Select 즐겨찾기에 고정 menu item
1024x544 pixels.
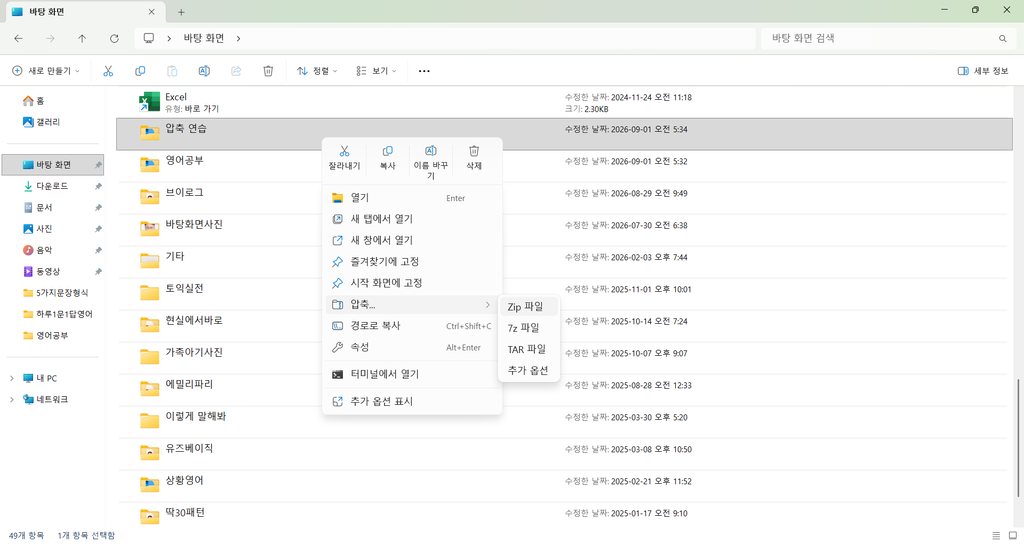(412, 261)
